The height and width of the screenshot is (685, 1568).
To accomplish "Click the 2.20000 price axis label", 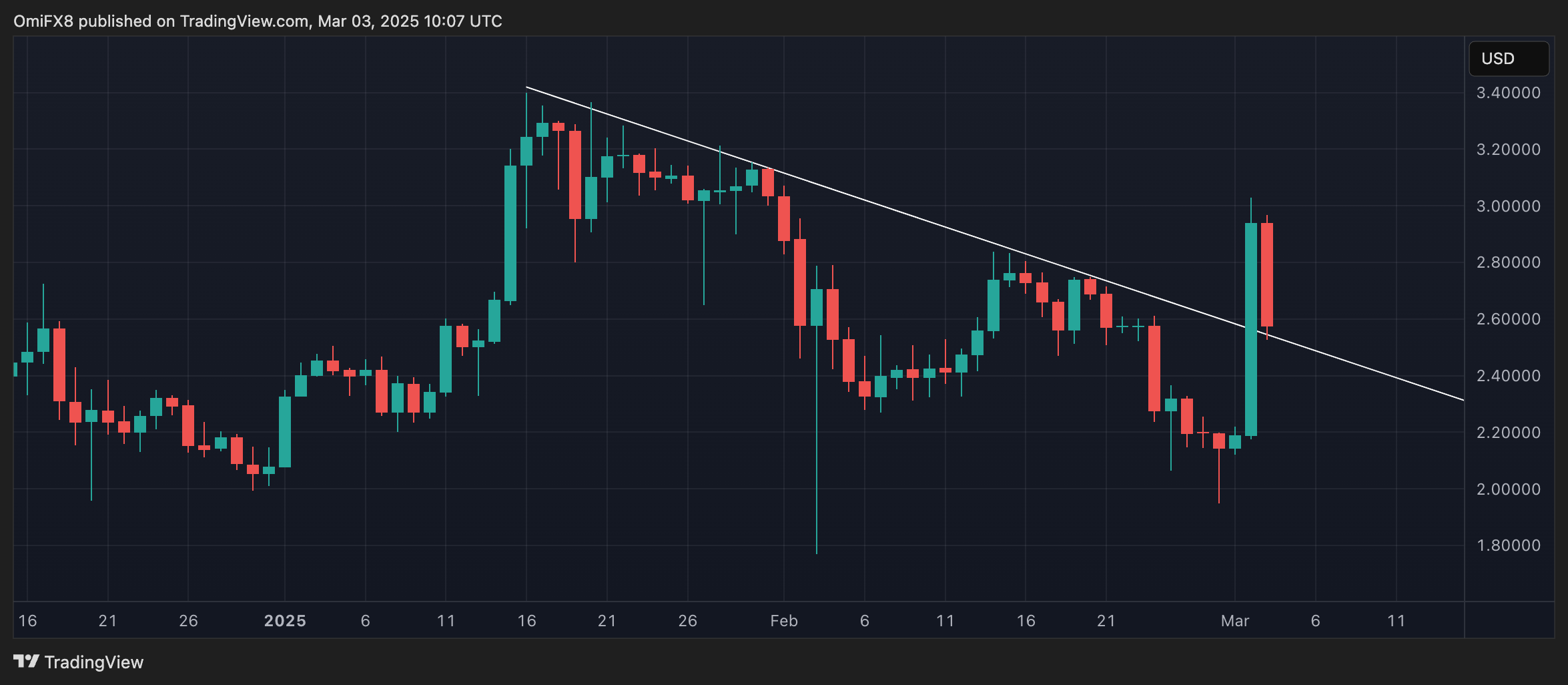I will [x=1509, y=433].
